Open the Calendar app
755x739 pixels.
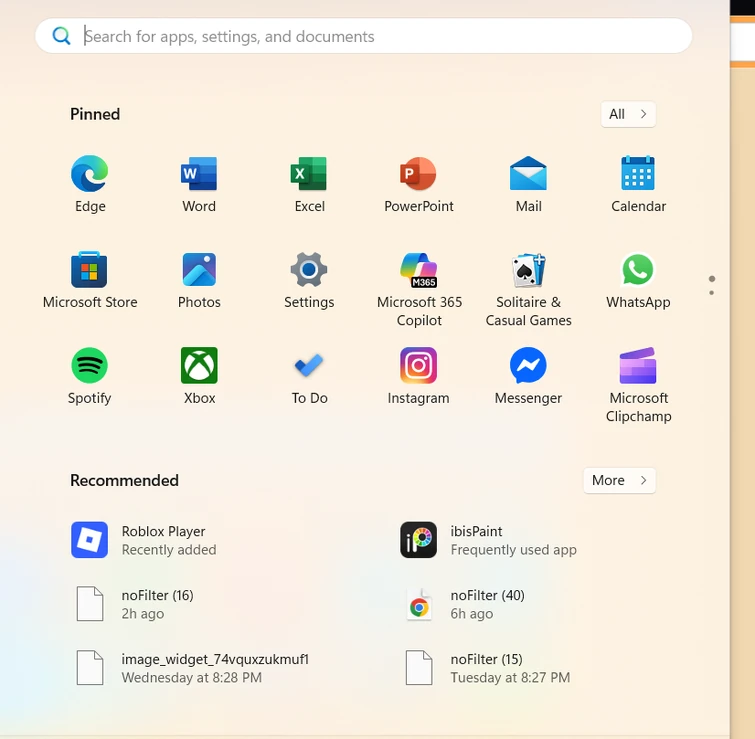coord(638,184)
